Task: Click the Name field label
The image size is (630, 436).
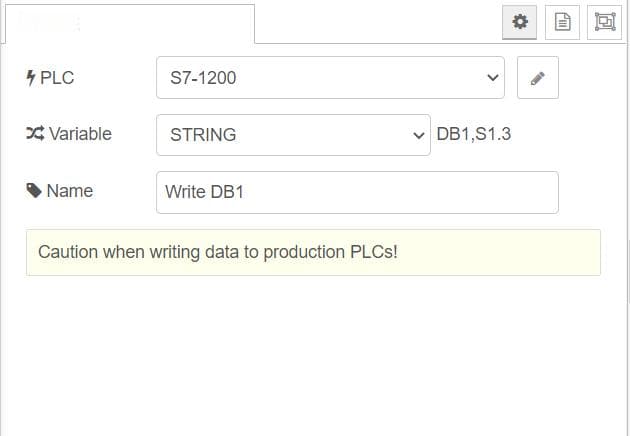Action: (70, 191)
